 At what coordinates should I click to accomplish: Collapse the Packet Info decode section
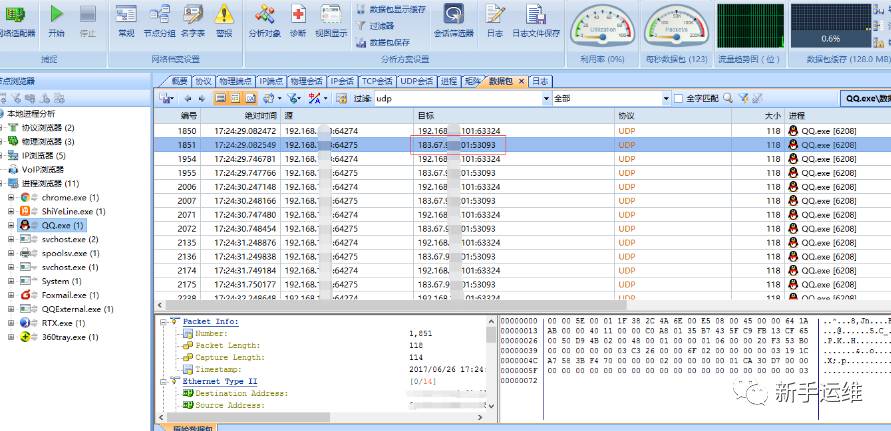(165, 322)
